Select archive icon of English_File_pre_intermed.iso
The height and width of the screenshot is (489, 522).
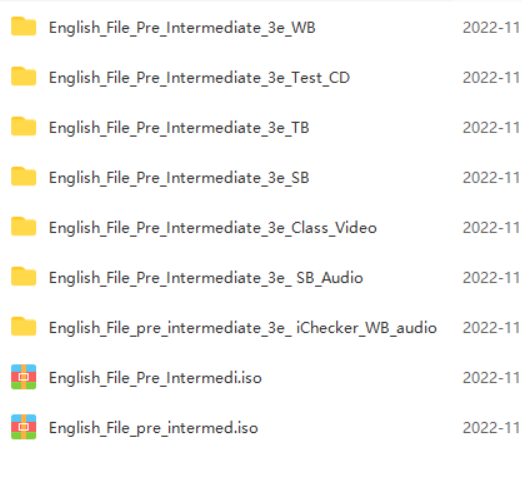[23, 427]
